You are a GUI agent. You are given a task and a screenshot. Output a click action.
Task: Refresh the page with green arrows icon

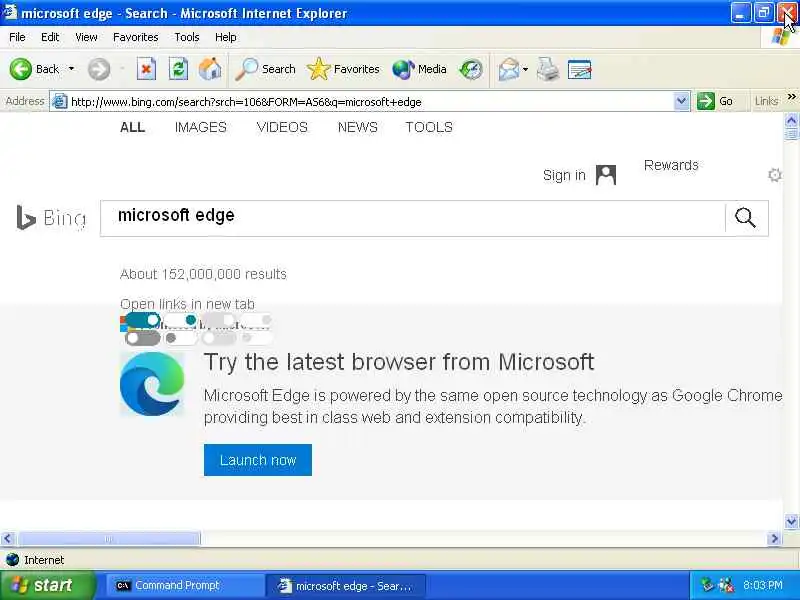pos(178,69)
